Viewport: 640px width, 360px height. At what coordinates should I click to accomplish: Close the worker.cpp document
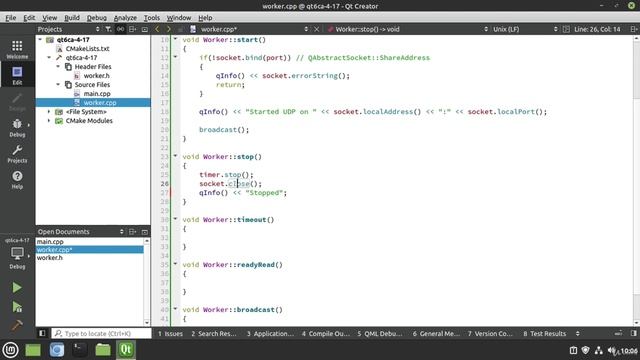(x=316, y=29)
